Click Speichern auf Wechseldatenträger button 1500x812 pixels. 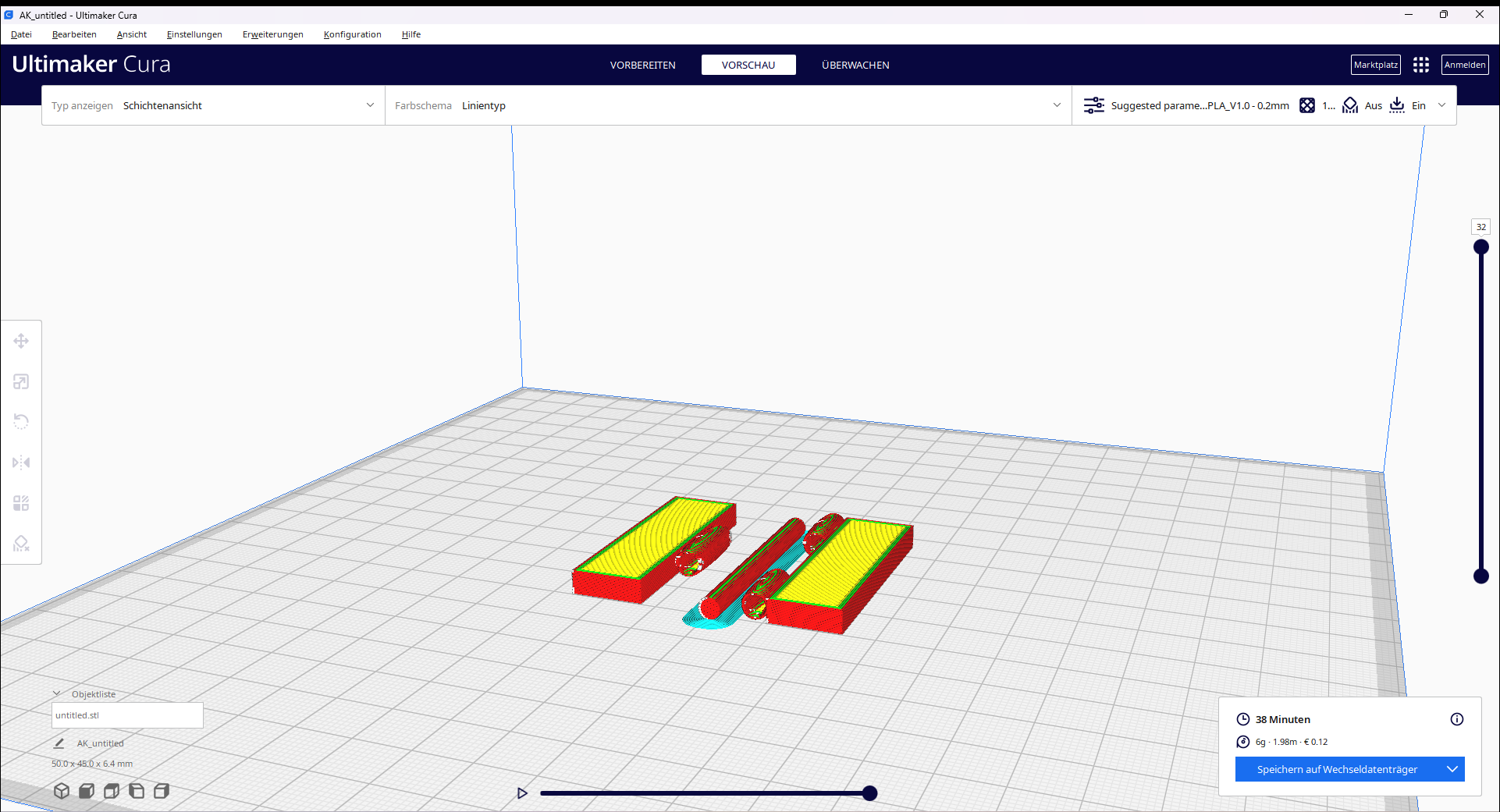click(x=1337, y=769)
